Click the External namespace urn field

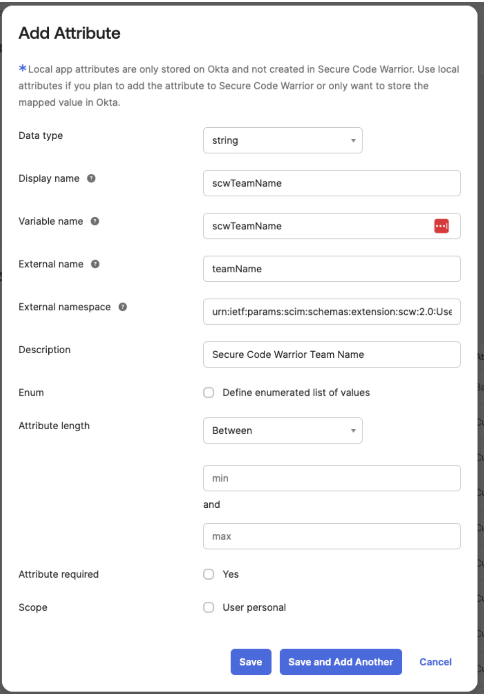pyautogui.click(x=332, y=312)
